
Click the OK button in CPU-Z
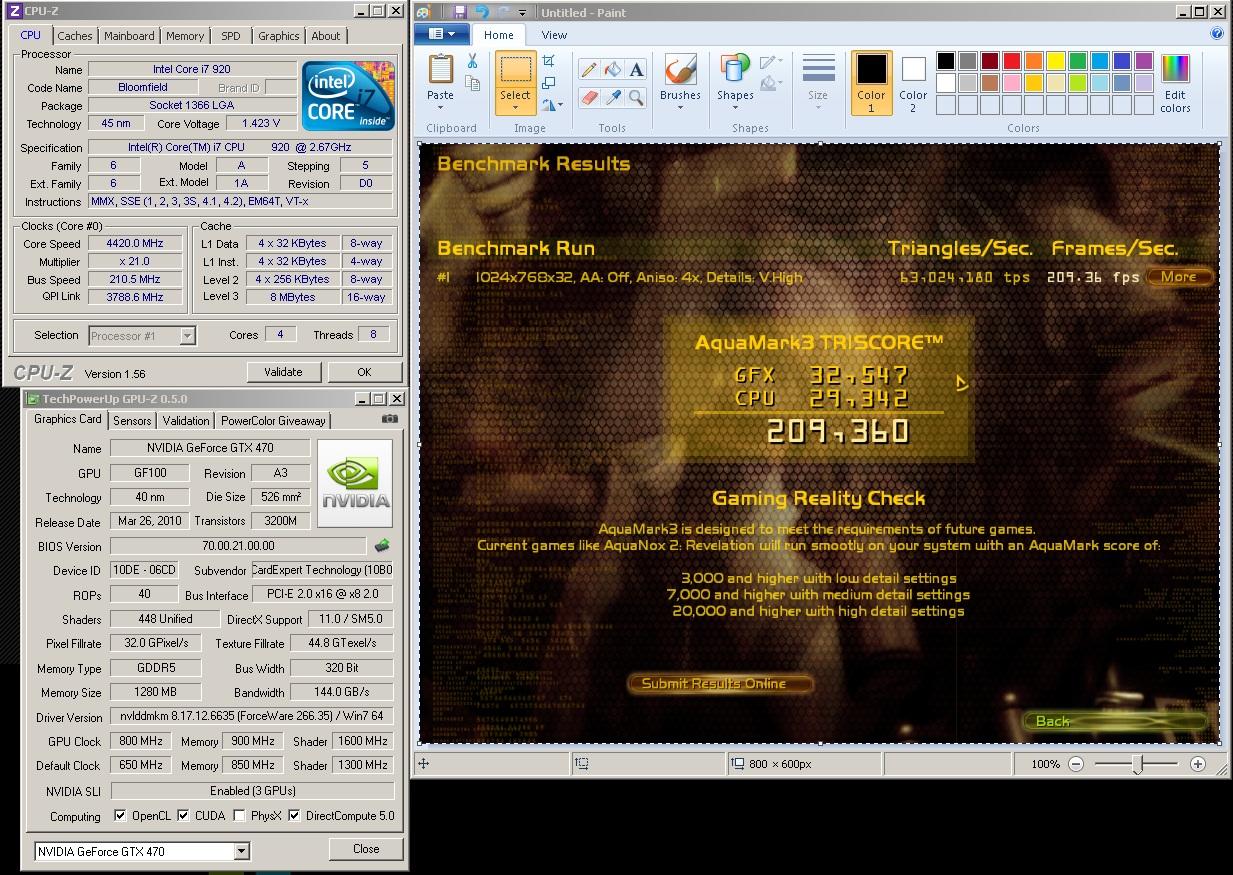pyautogui.click(x=364, y=372)
